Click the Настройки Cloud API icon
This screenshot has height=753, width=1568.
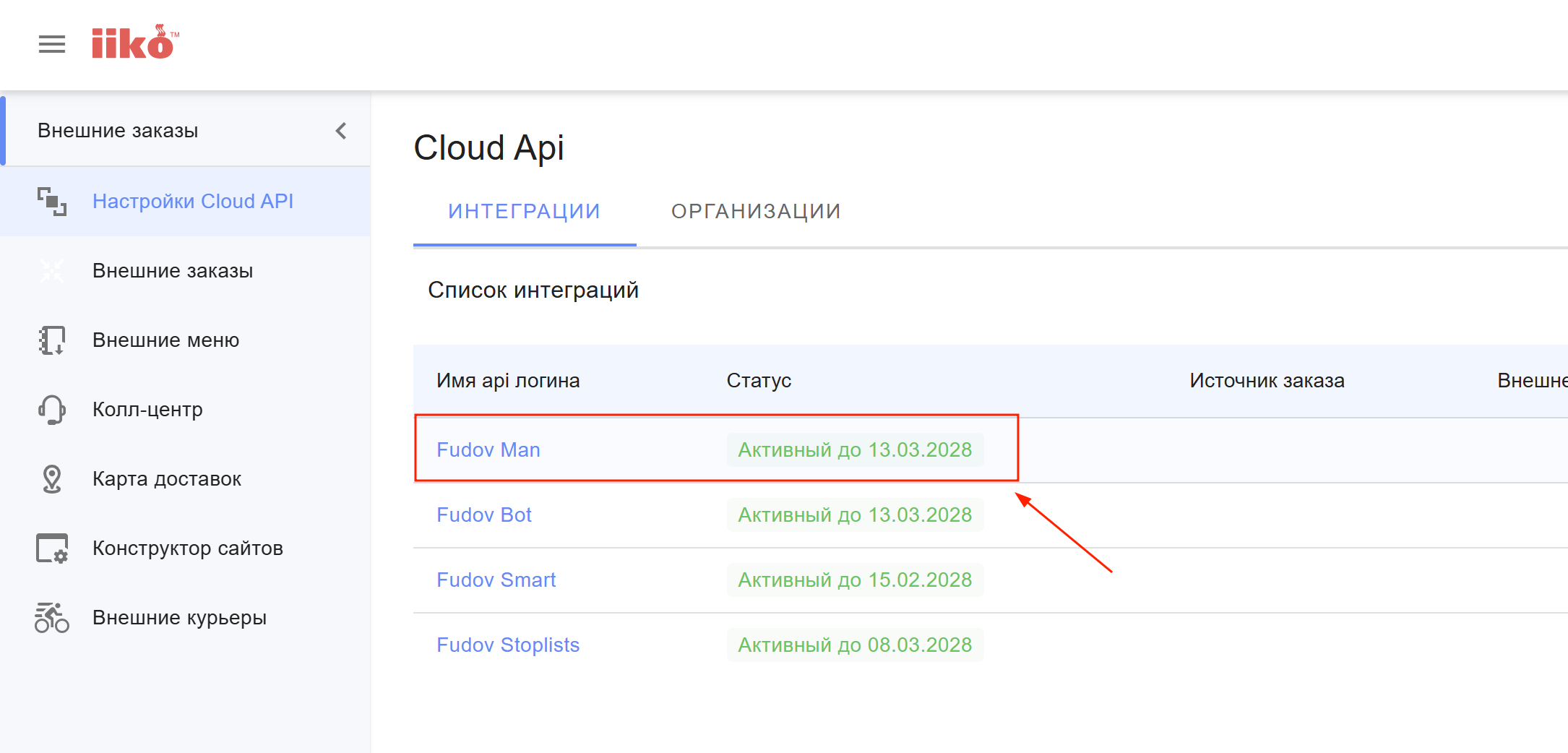(x=51, y=201)
